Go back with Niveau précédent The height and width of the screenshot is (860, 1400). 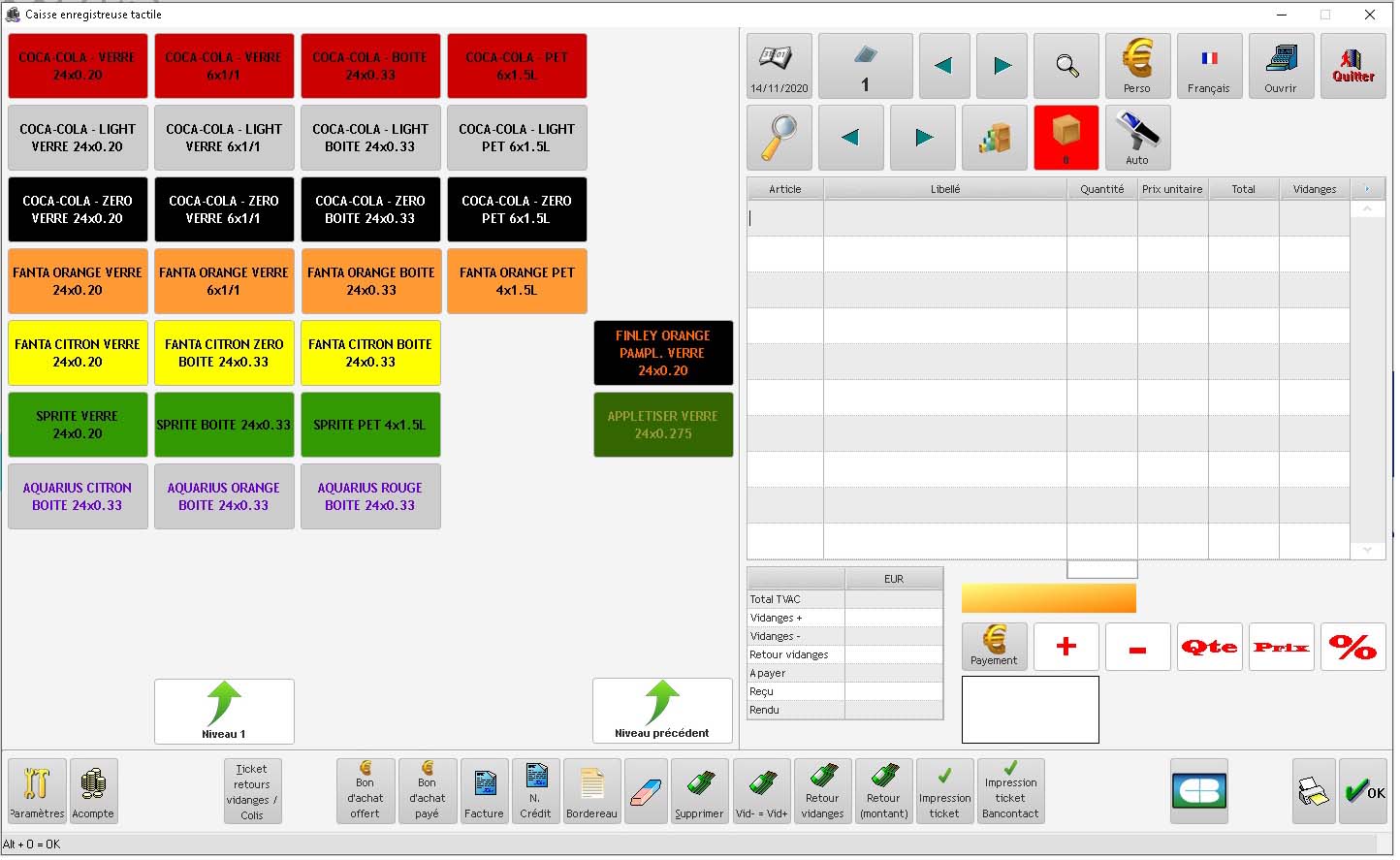point(662,711)
